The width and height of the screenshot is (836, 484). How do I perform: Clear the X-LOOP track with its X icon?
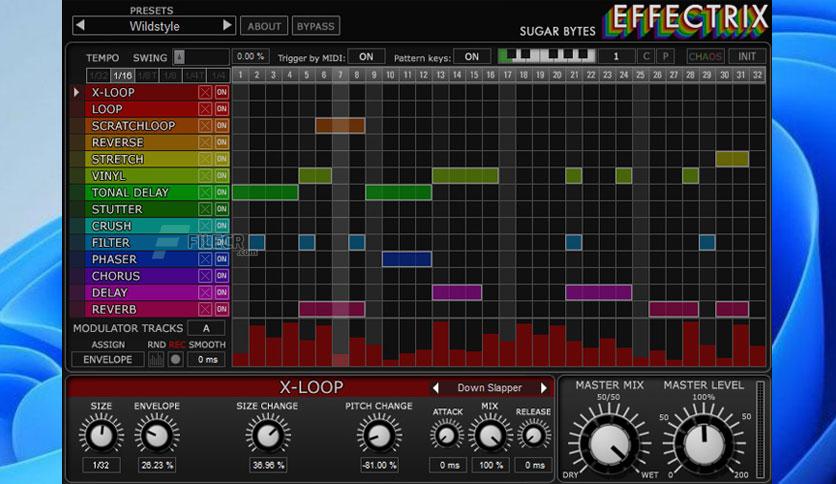[205, 93]
